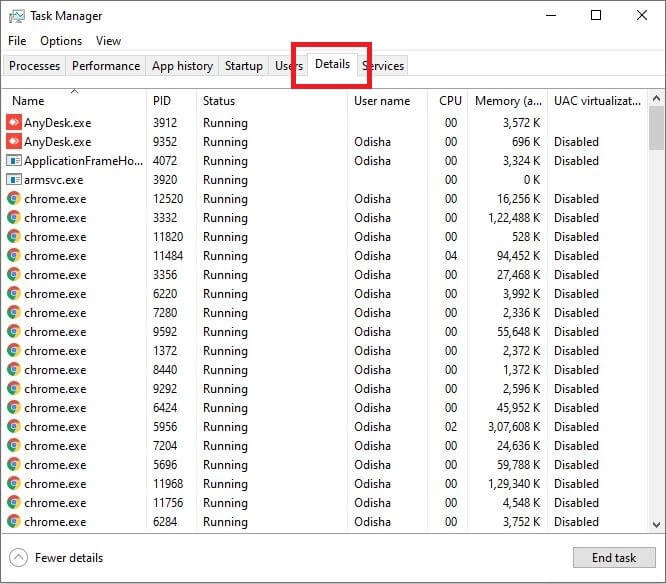The width and height of the screenshot is (666, 584).
Task: Click the Chrome icon for PID 1372
Action: (14, 351)
